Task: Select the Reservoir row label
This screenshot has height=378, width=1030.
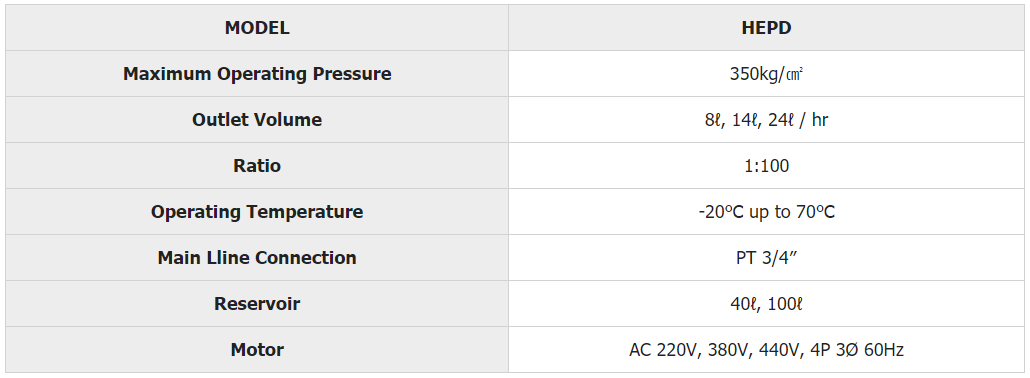Action: click(257, 304)
